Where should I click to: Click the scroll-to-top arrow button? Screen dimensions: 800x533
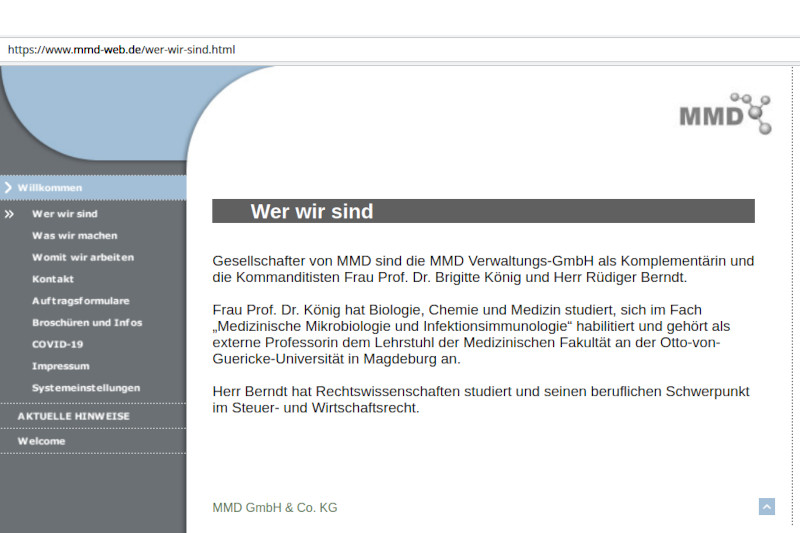(x=766, y=506)
